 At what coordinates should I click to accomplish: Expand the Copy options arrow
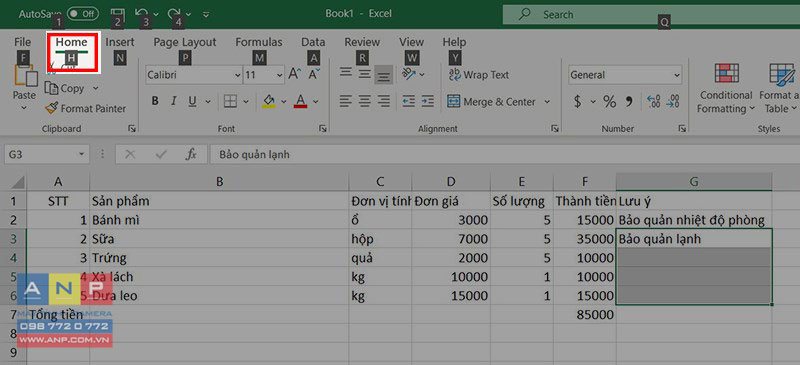(x=95, y=88)
